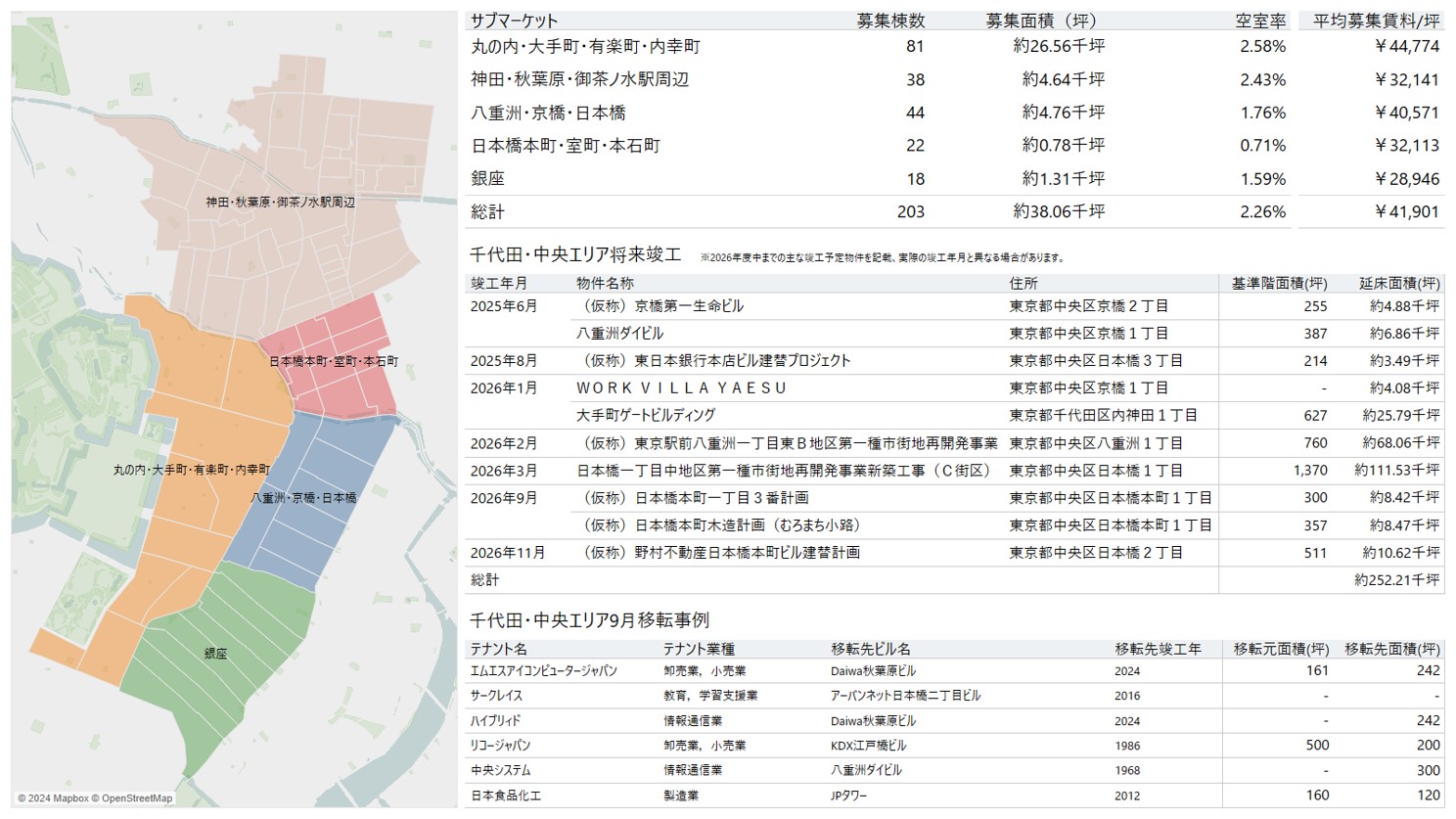Screen dimensions: 1456x819
Task: Click the floor area value 1,370
Action: (x=1310, y=471)
